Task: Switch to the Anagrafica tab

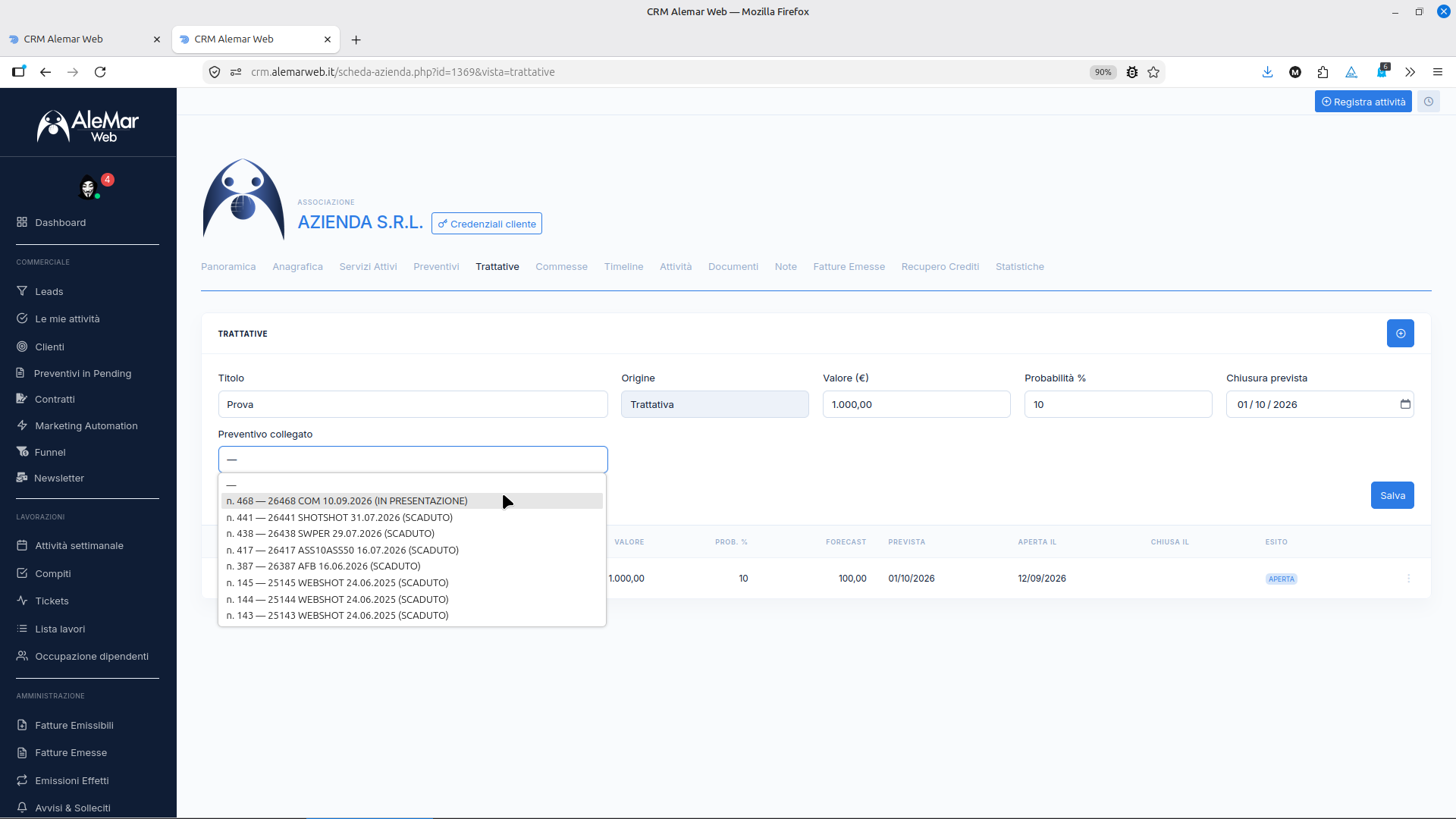Action: click(297, 267)
